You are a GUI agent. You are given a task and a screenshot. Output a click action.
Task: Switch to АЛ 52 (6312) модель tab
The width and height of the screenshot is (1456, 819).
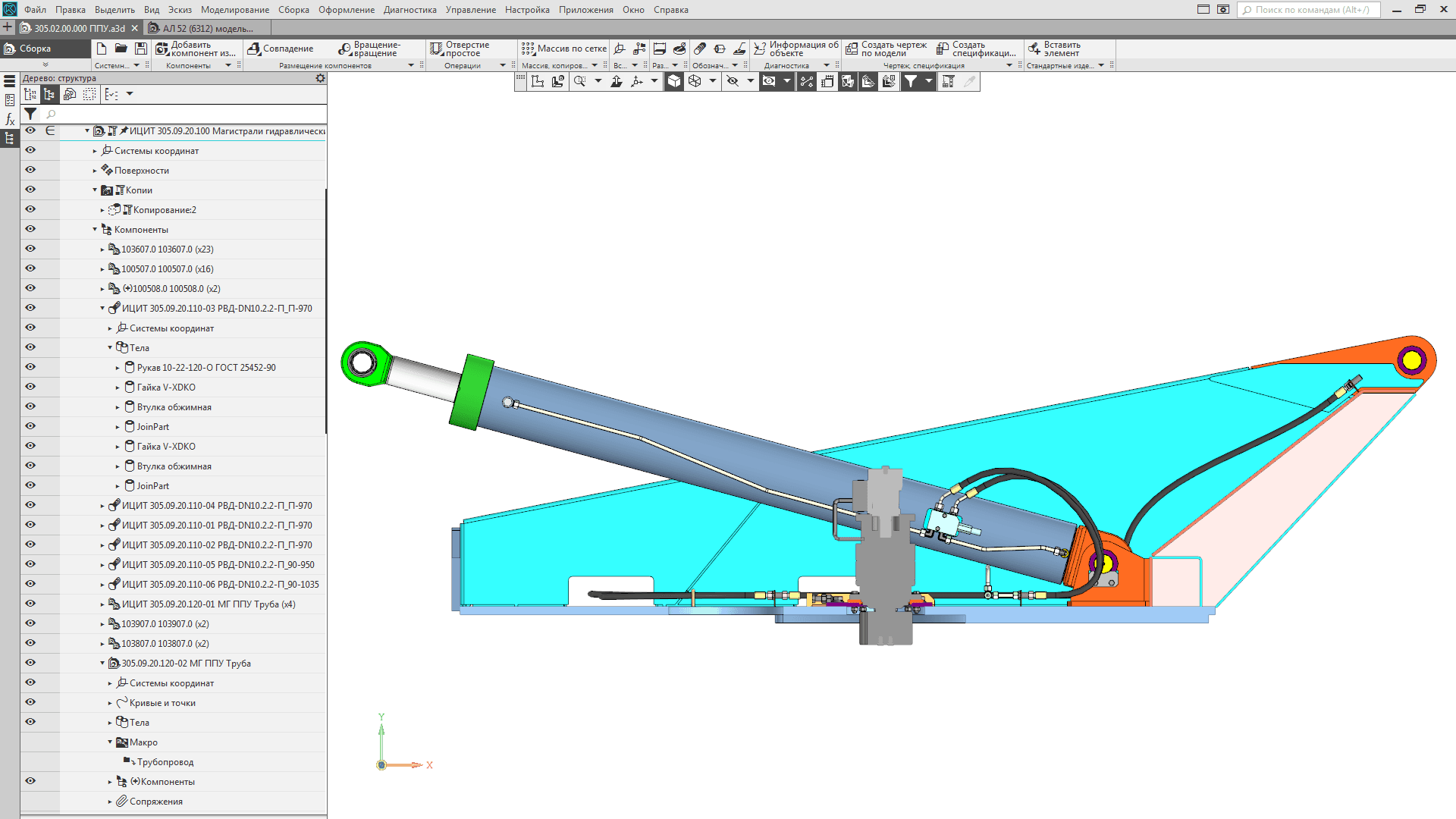207,28
